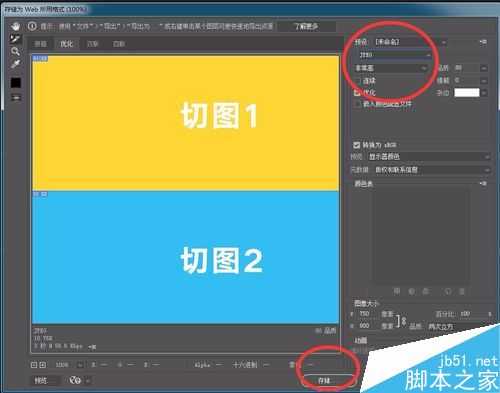Click the Learn More (了解更多) button
The width and height of the screenshot is (500, 393).
point(306,26)
